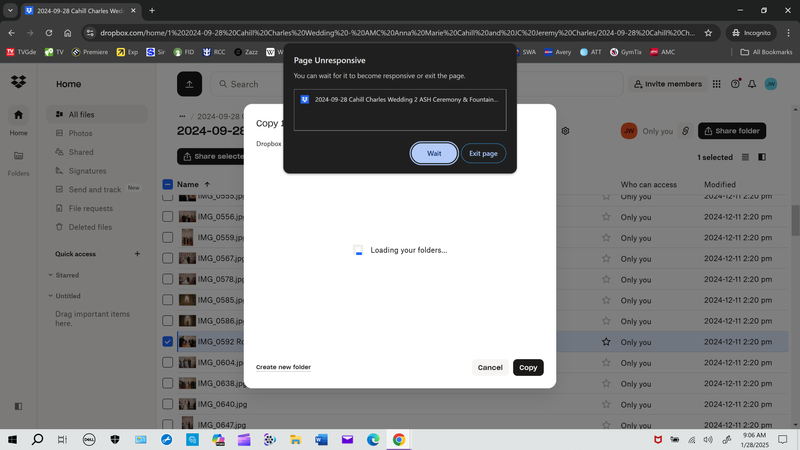
Task: Open File Explorer from taskbar
Action: tap(295, 439)
